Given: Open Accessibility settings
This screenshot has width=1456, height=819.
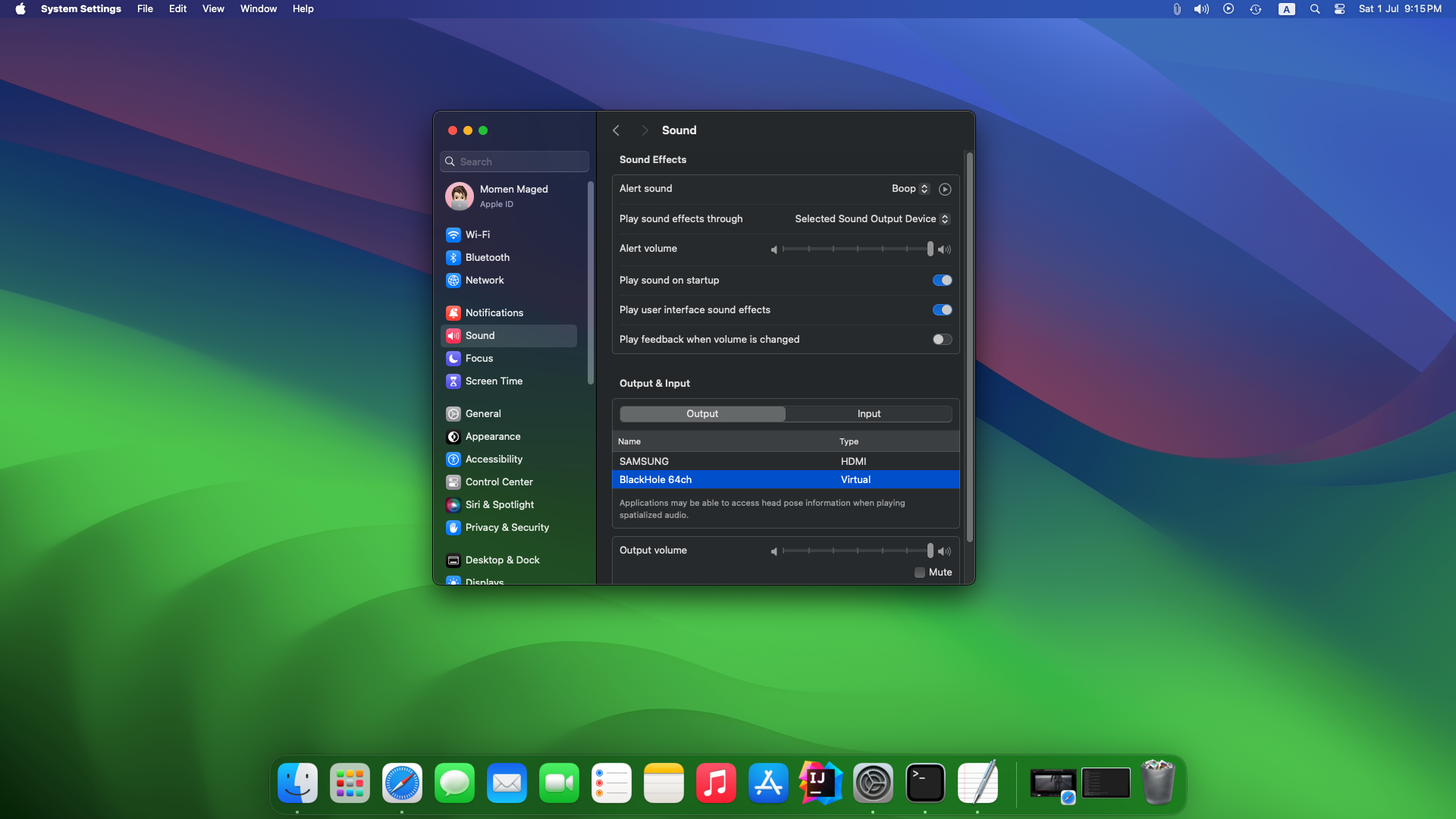Looking at the screenshot, I should click(493, 459).
